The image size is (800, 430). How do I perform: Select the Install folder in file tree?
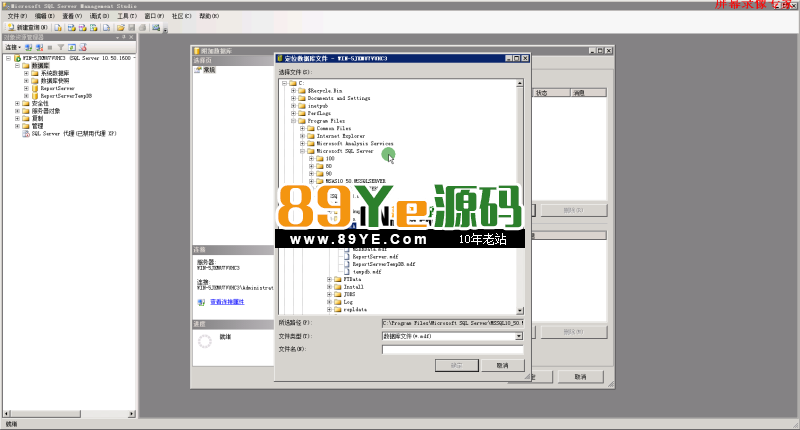(x=353, y=287)
